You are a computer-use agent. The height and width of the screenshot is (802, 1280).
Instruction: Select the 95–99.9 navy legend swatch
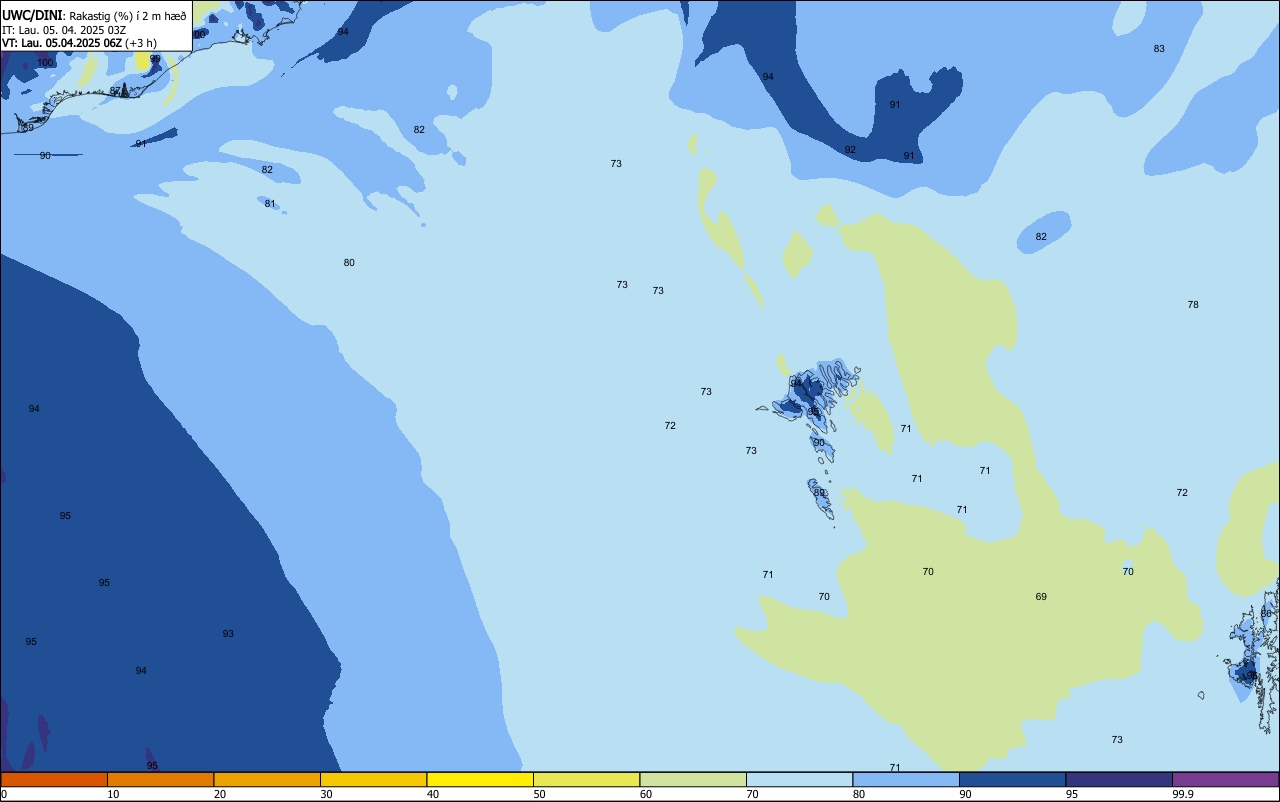point(1119,779)
